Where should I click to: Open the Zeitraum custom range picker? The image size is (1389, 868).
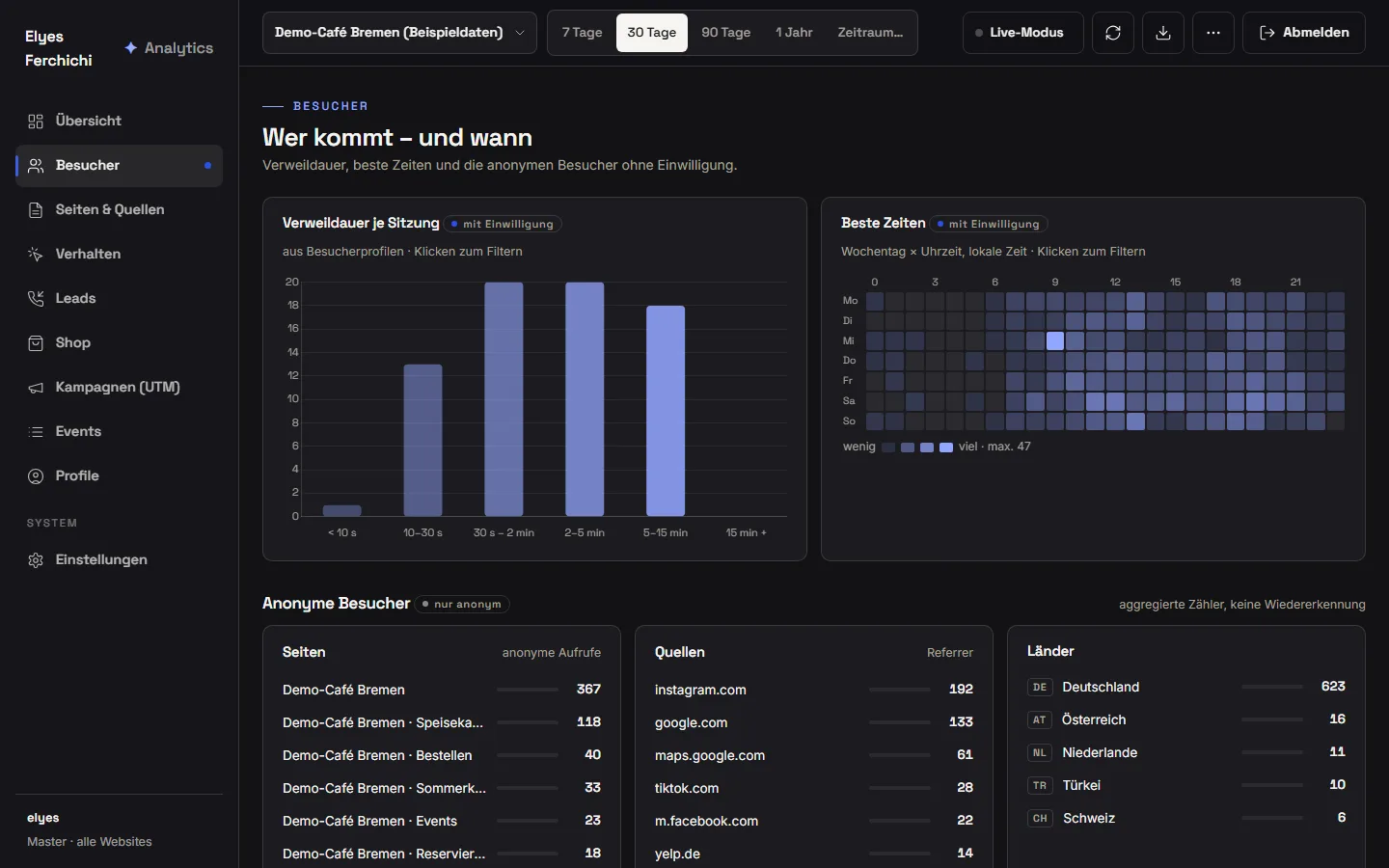point(870,33)
